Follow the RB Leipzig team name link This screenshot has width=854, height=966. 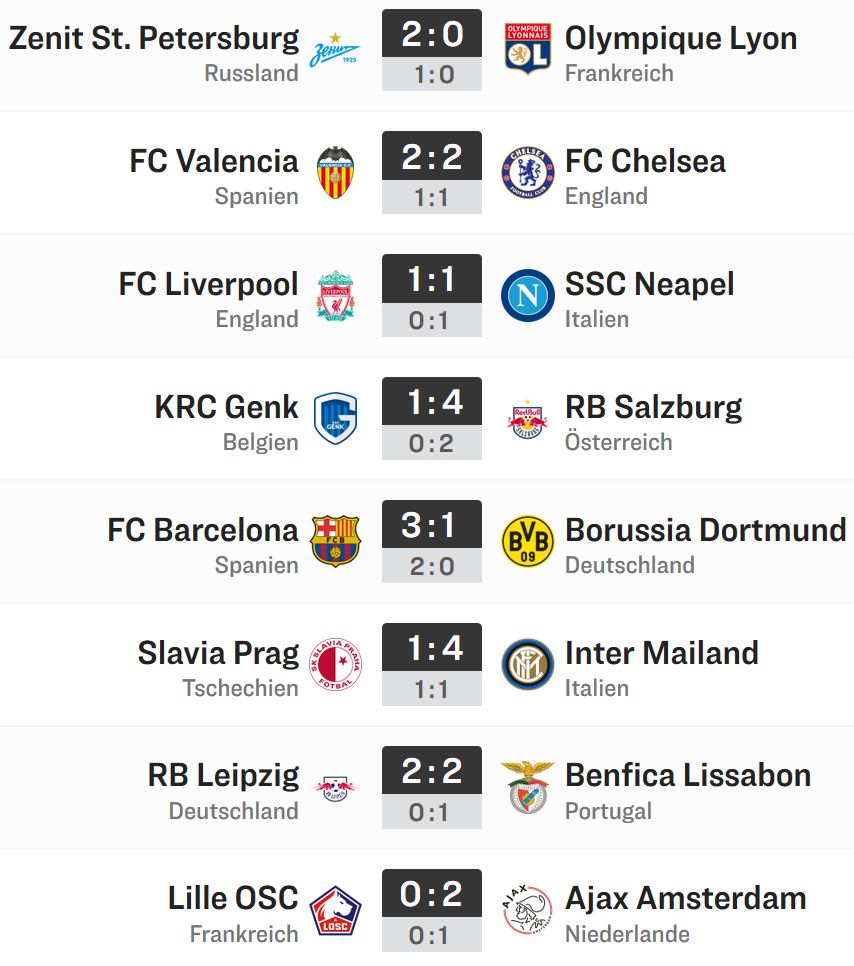click(x=223, y=776)
